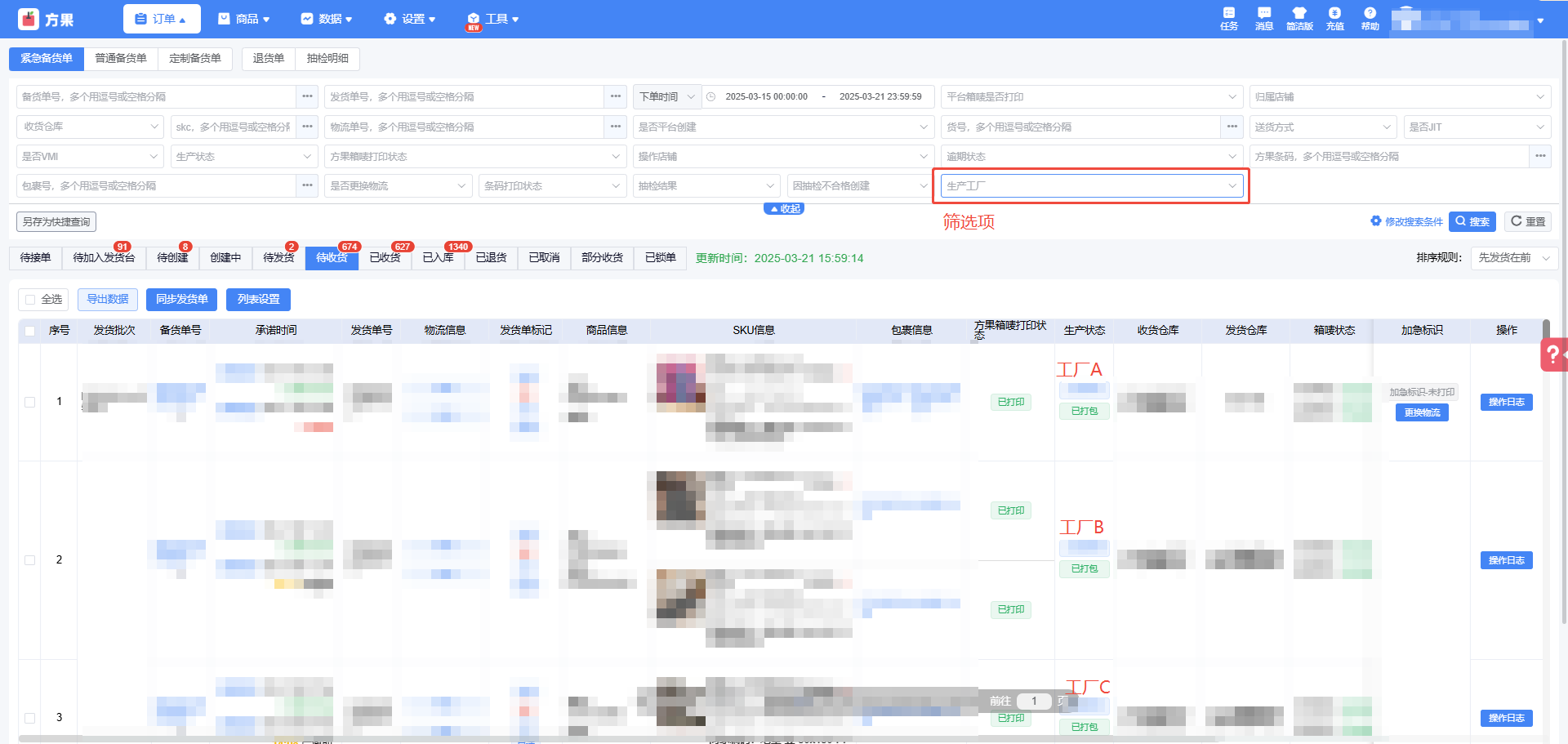Click the page number box beside 前往
Screen dimensions: 1568x744
[x=1034, y=701]
